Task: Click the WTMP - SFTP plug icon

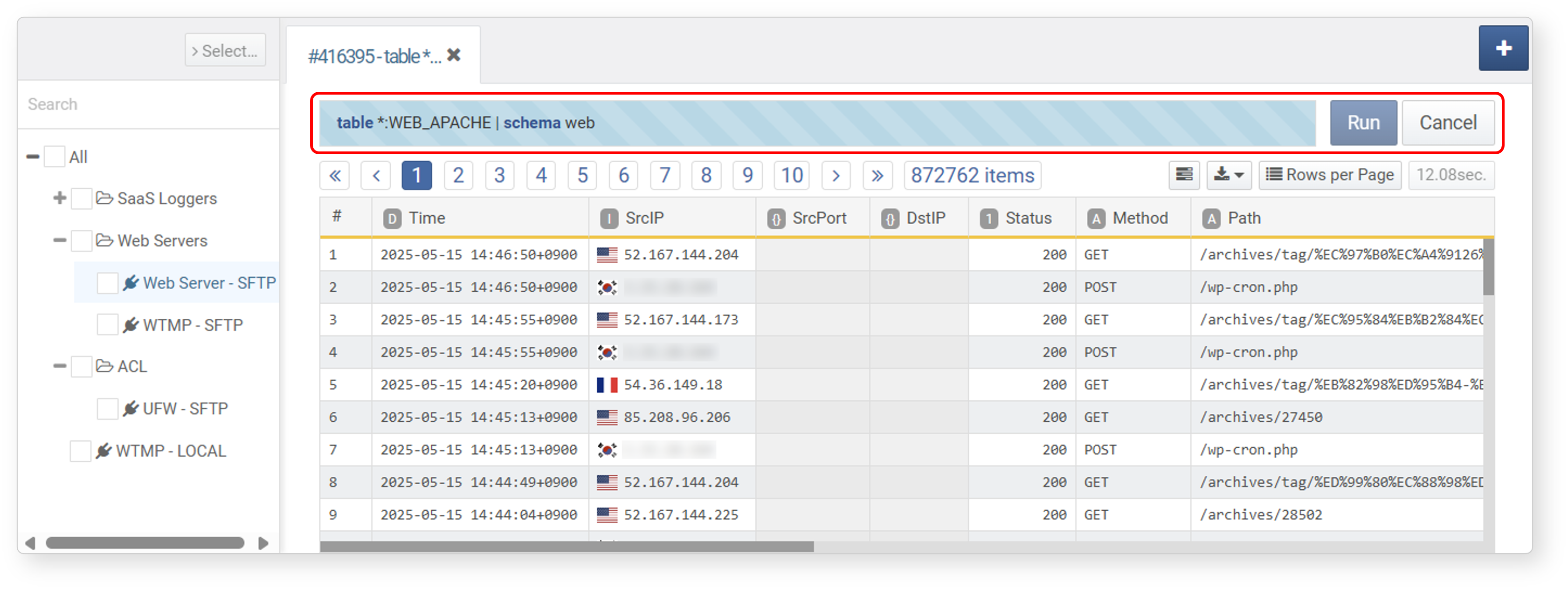Action: [130, 325]
